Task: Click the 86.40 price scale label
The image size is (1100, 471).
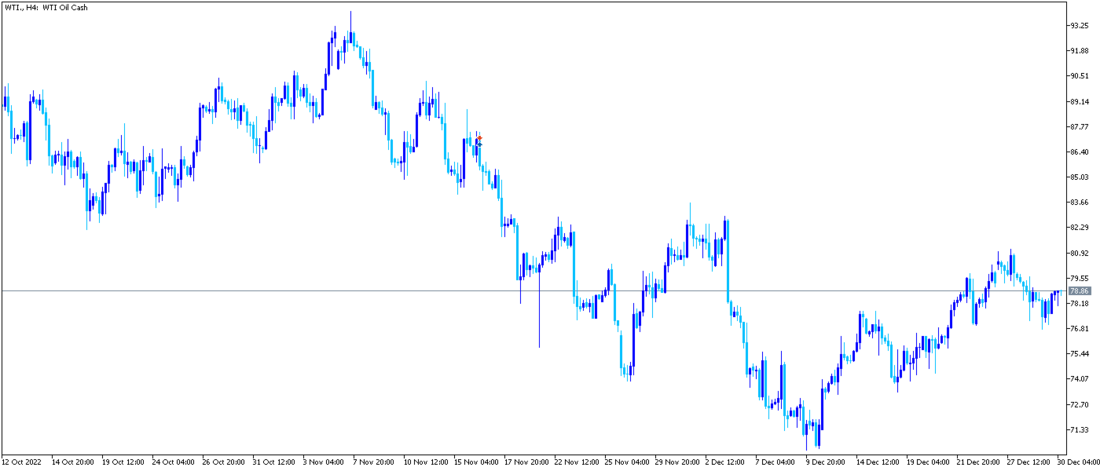Action: (x=1078, y=152)
